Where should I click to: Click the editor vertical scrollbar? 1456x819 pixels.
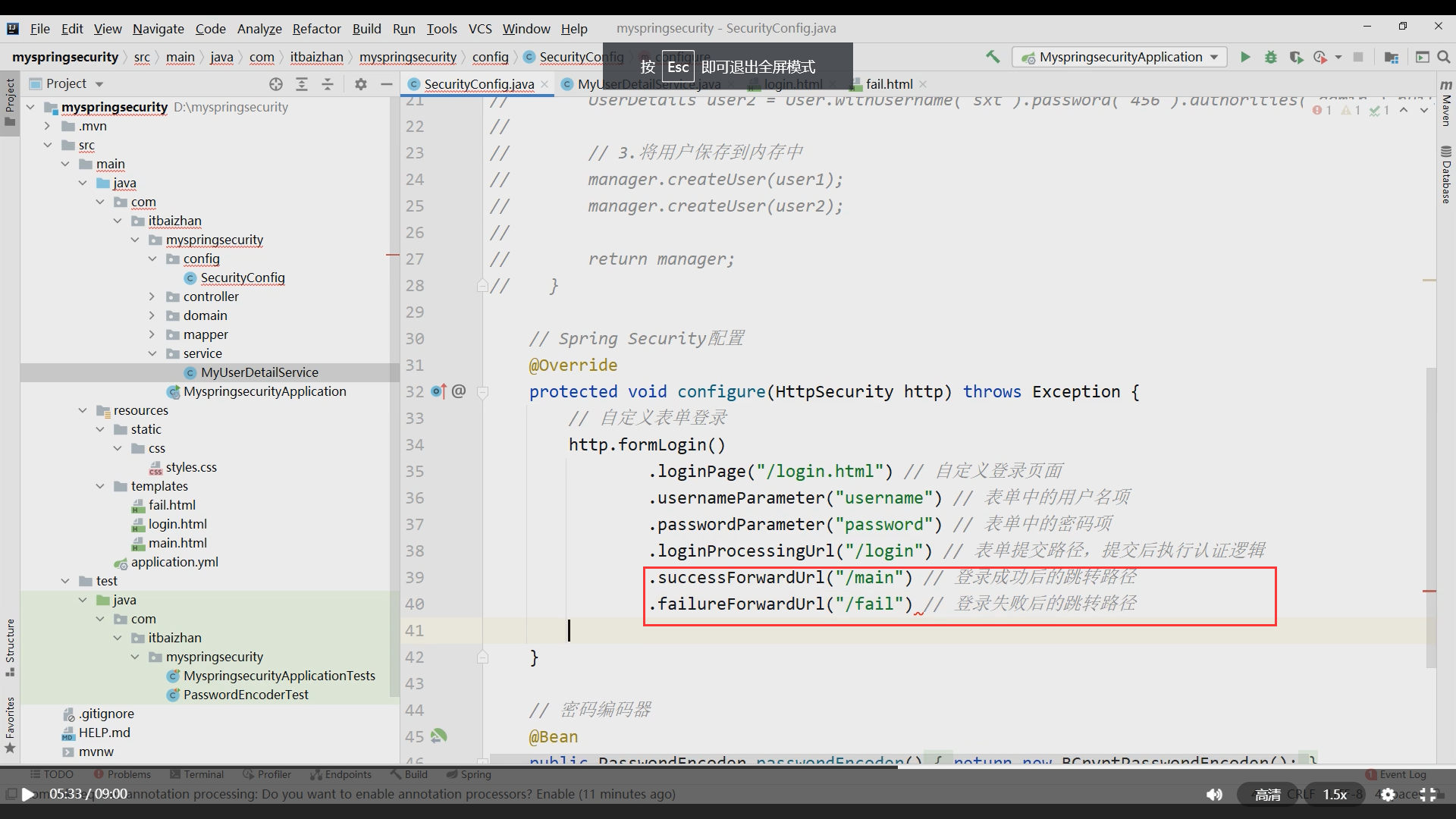(1431, 517)
